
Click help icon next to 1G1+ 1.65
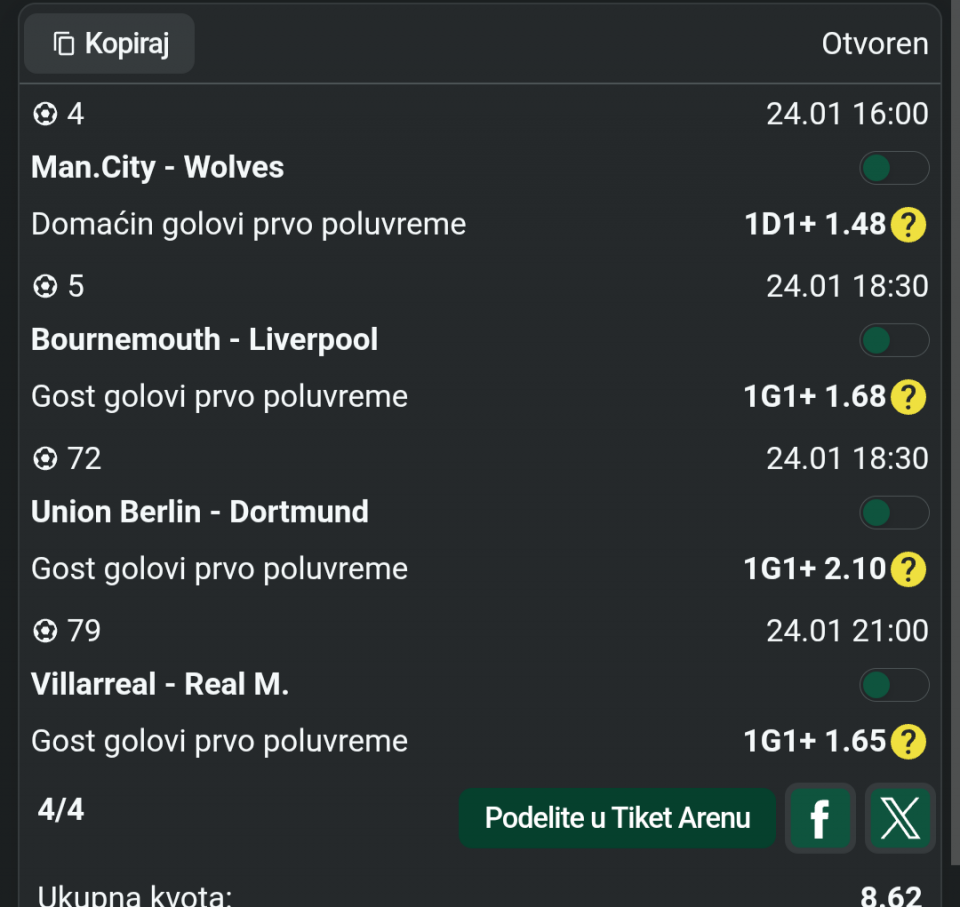click(908, 741)
